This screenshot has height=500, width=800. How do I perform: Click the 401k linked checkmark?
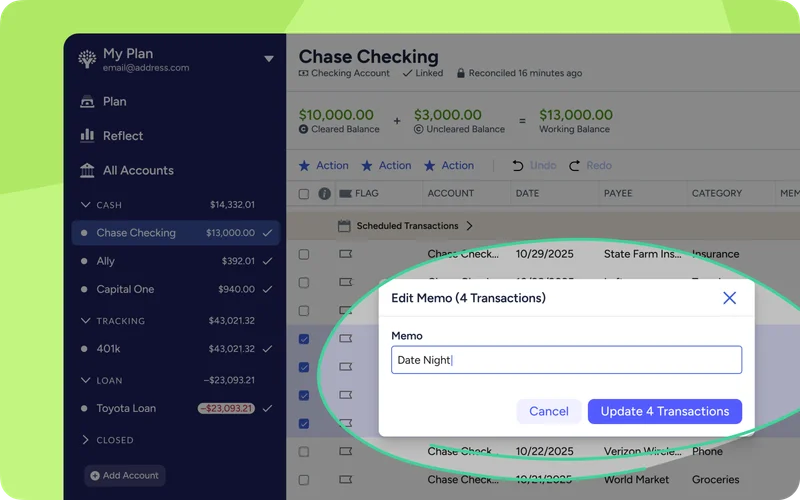(267, 348)
